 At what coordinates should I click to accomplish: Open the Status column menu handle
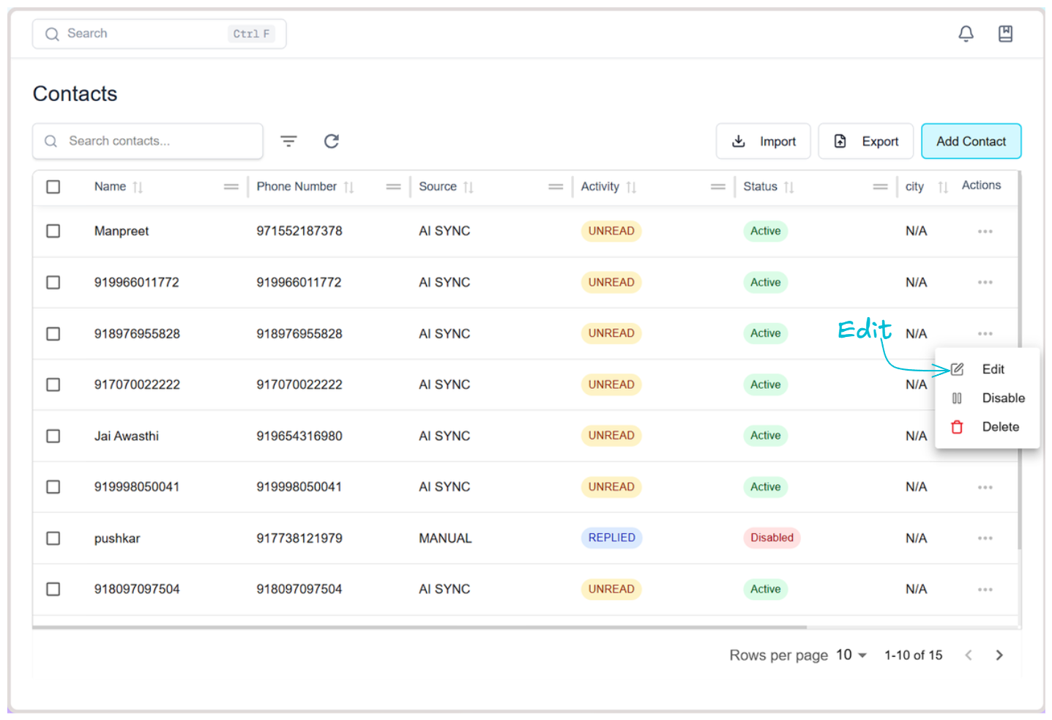880,187
